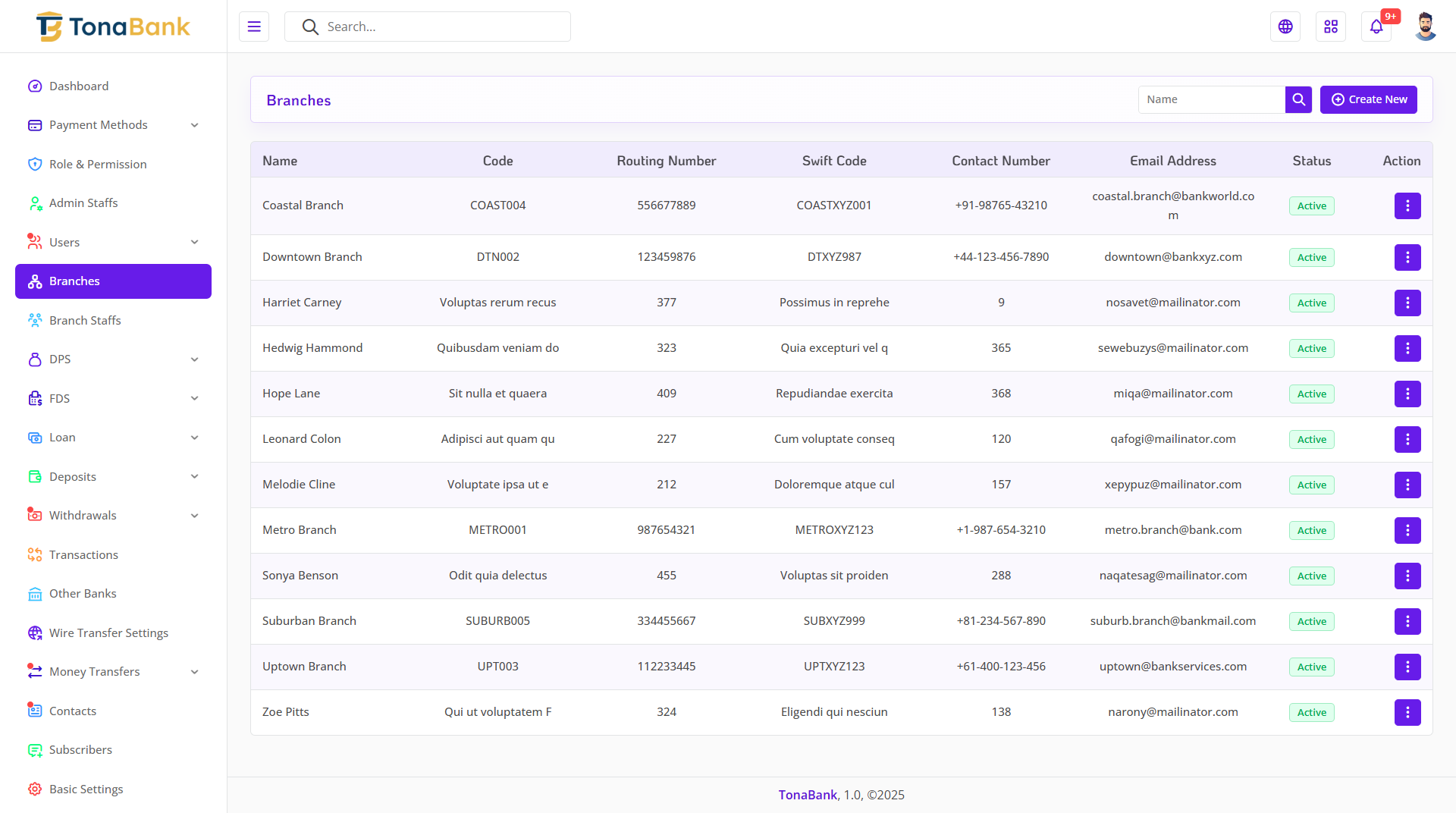This screenshot has height=813, width=1456.
Task: Click the TonaBank logo
Action: (x=113, y=27)
